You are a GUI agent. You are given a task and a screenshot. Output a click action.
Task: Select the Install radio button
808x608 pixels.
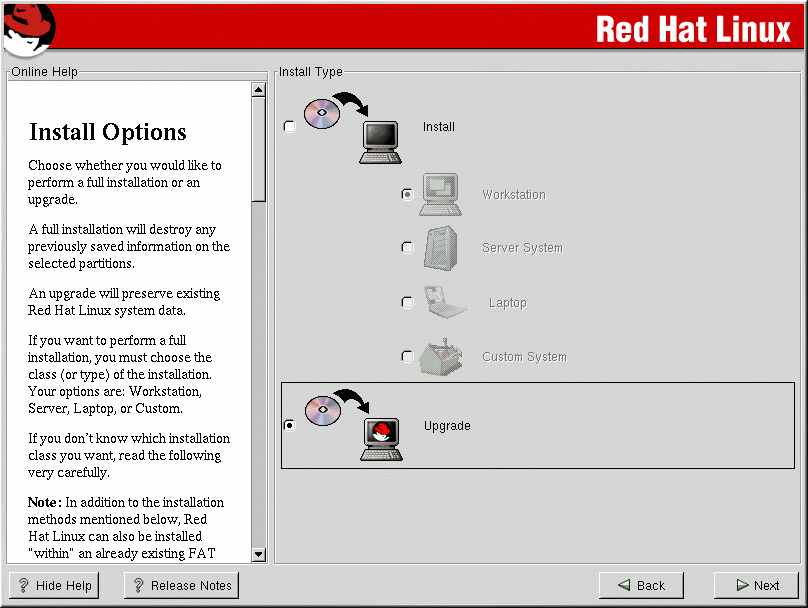coord(290,127)
